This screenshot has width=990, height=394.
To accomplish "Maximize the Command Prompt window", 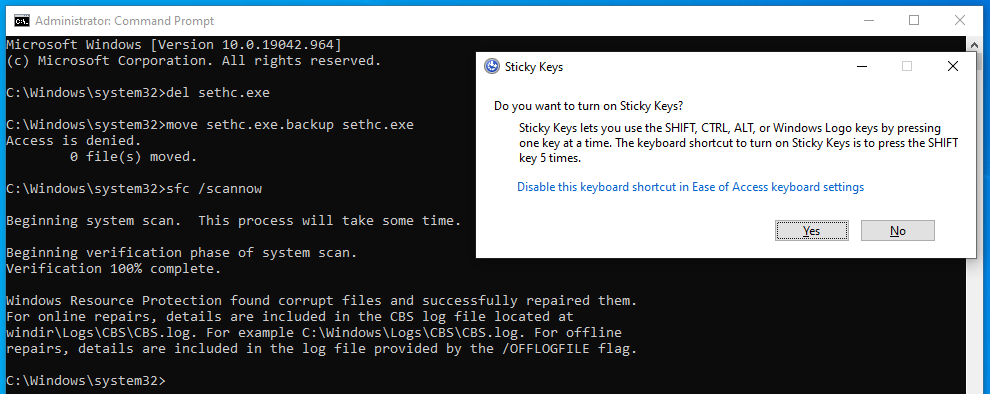I will [914, 20].
